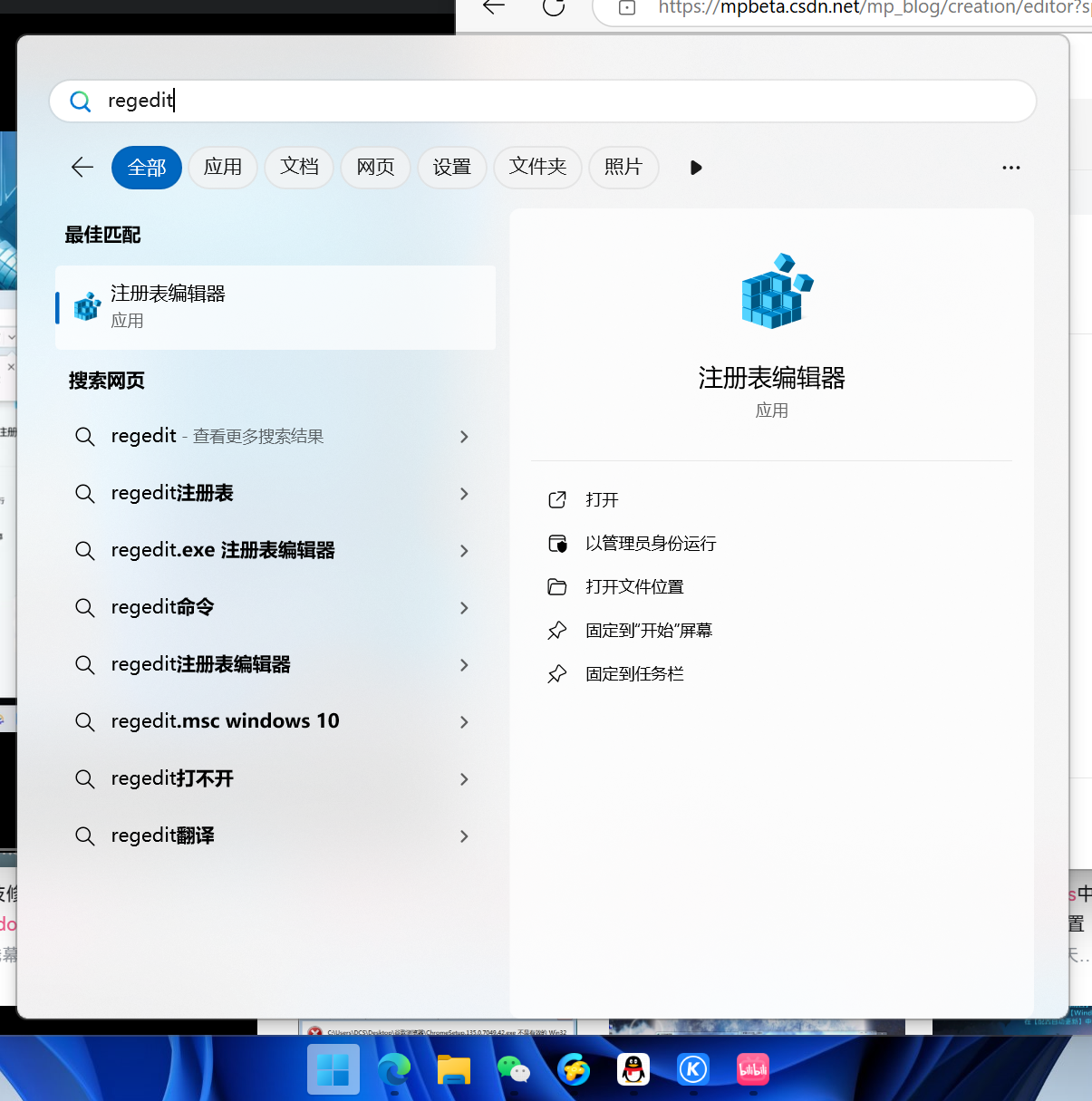Open Windows Start button on taskbar
The width and height of the screenshot is (1092, 1101).
tap(333, 1069)
